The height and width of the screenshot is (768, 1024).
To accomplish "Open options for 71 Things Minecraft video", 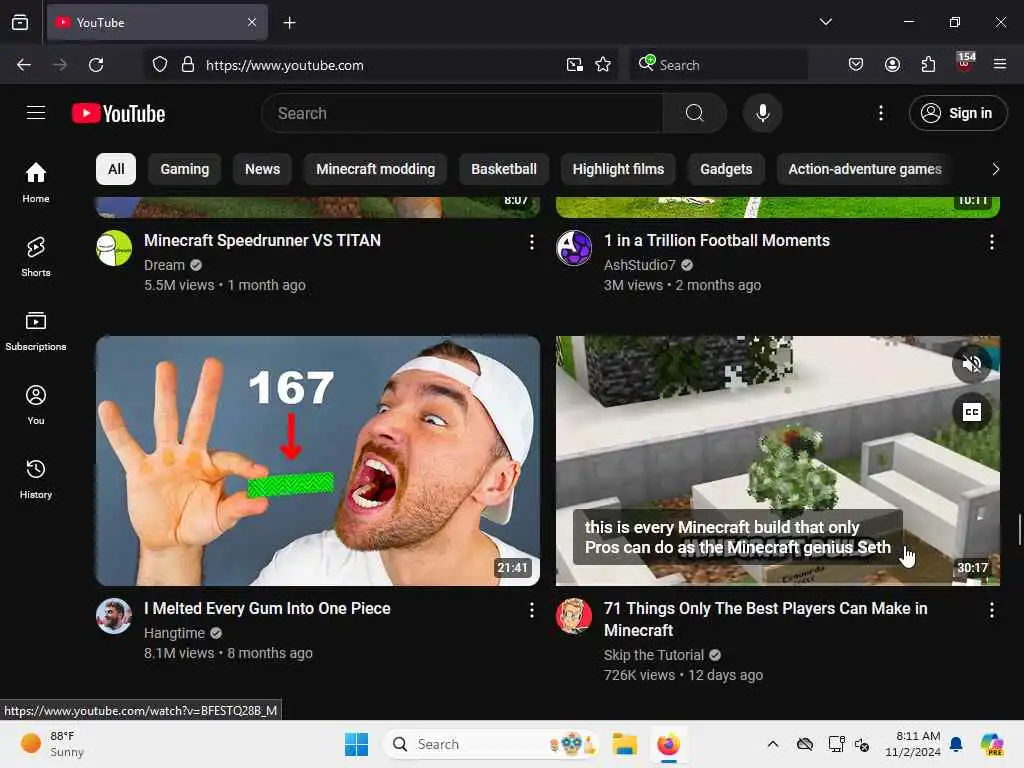I will point(991,610).
